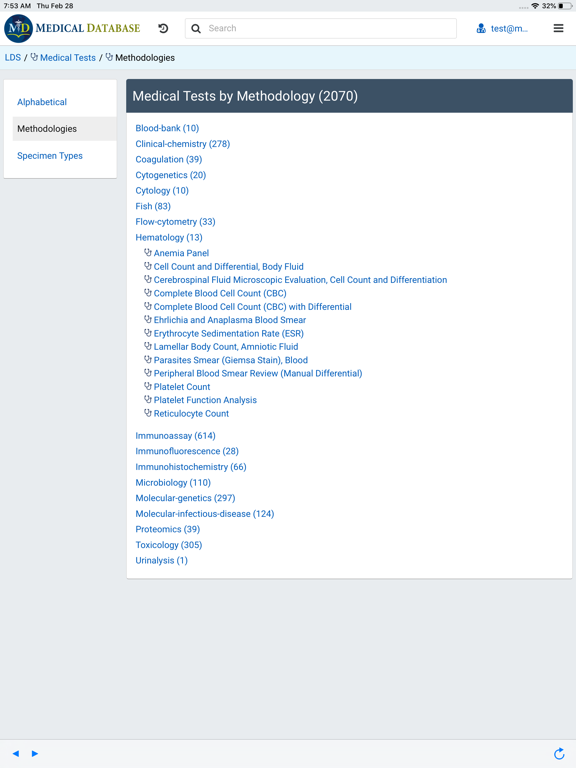Open Parasites Smear (Giemsa Stain), Blood

pos(231,360)
